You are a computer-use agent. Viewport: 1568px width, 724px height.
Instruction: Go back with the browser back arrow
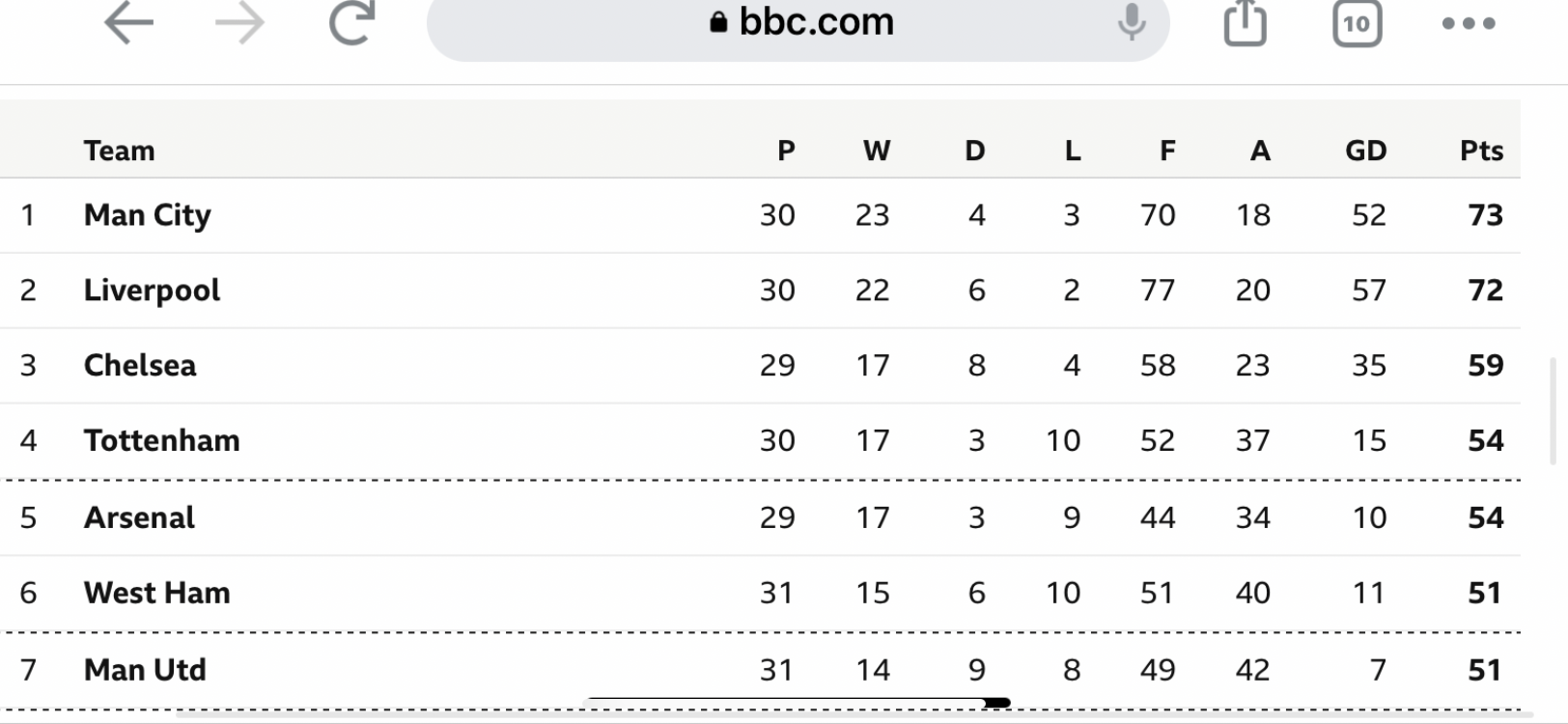128,22
